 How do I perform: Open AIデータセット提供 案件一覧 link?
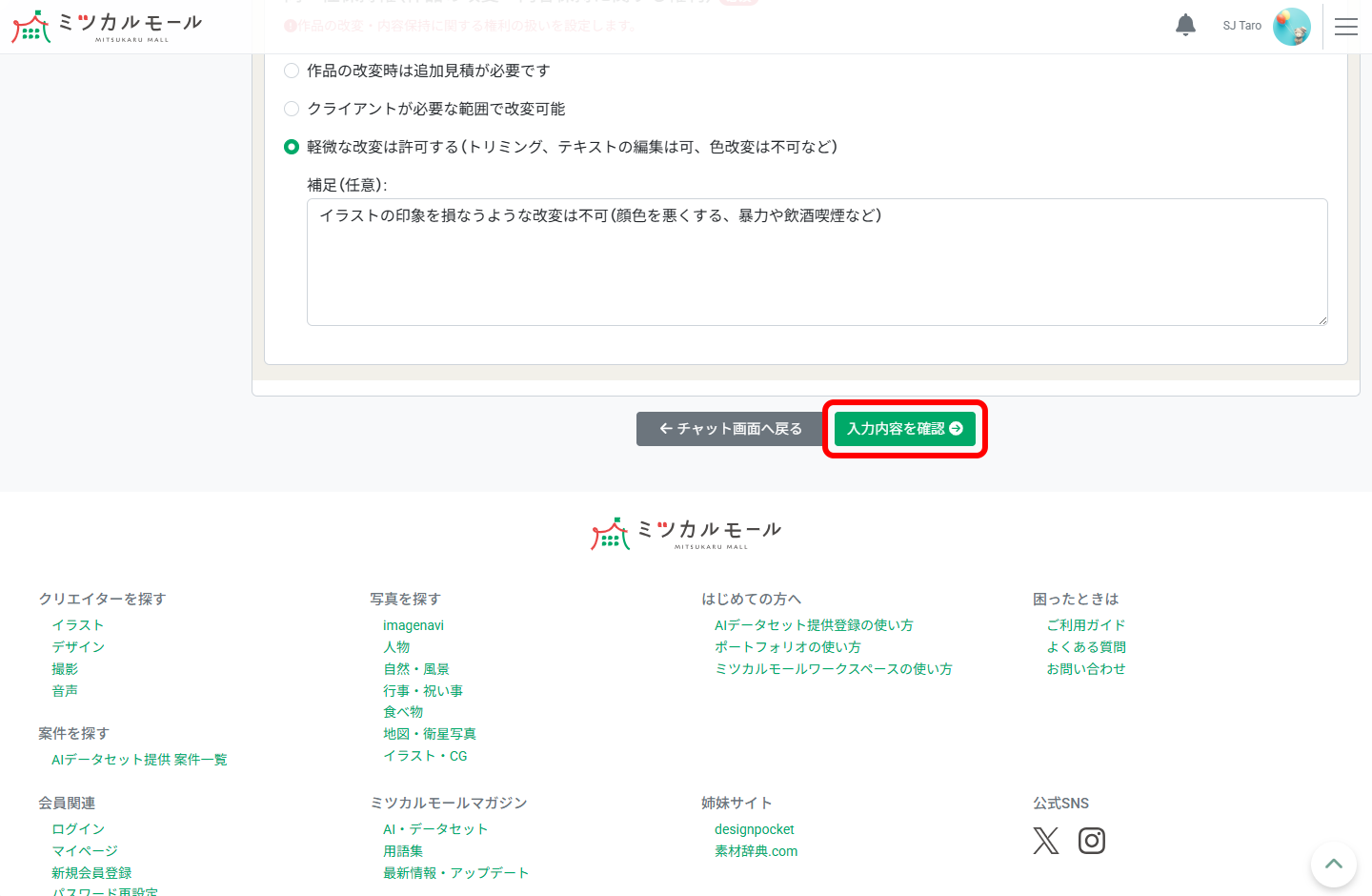click(140, 759)
